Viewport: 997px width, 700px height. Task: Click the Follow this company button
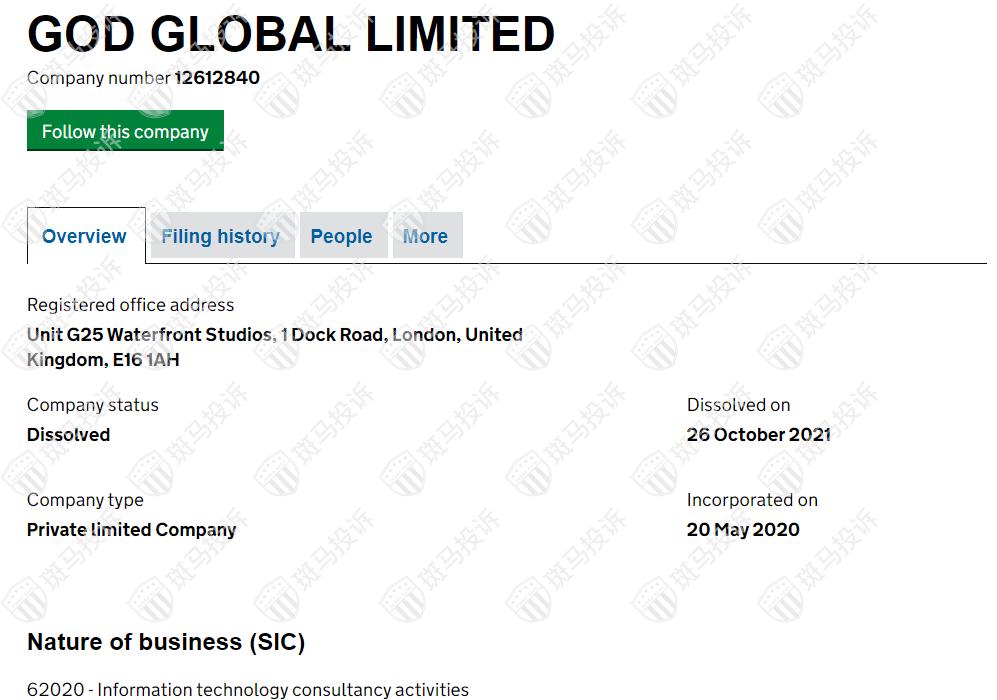click(x=125, y=132)
